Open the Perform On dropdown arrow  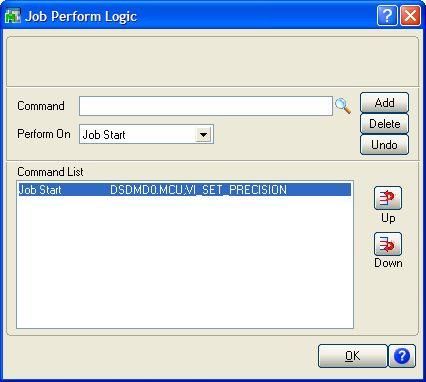coord(203,135)
